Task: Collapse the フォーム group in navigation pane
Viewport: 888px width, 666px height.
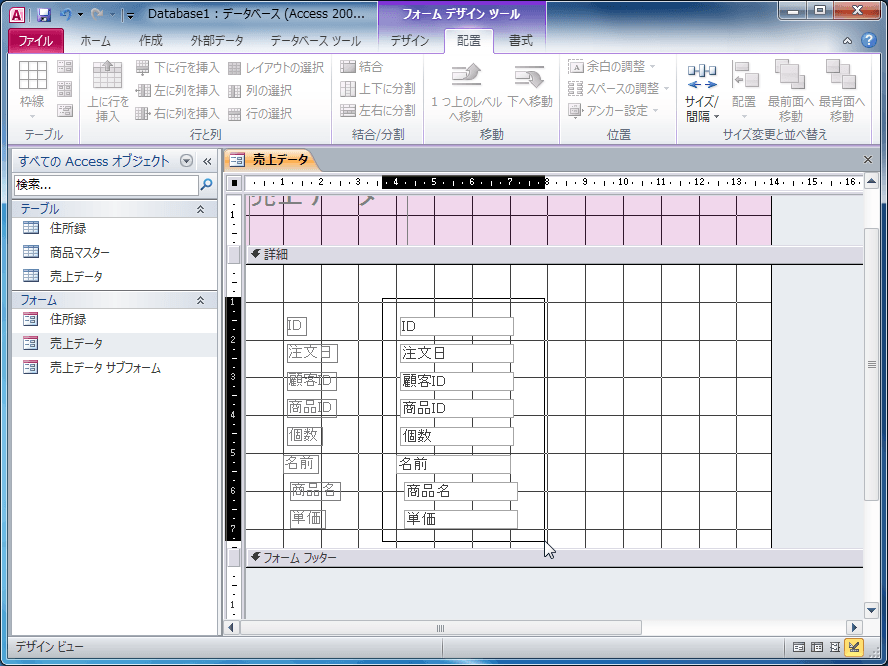Action: coord(200,300)
